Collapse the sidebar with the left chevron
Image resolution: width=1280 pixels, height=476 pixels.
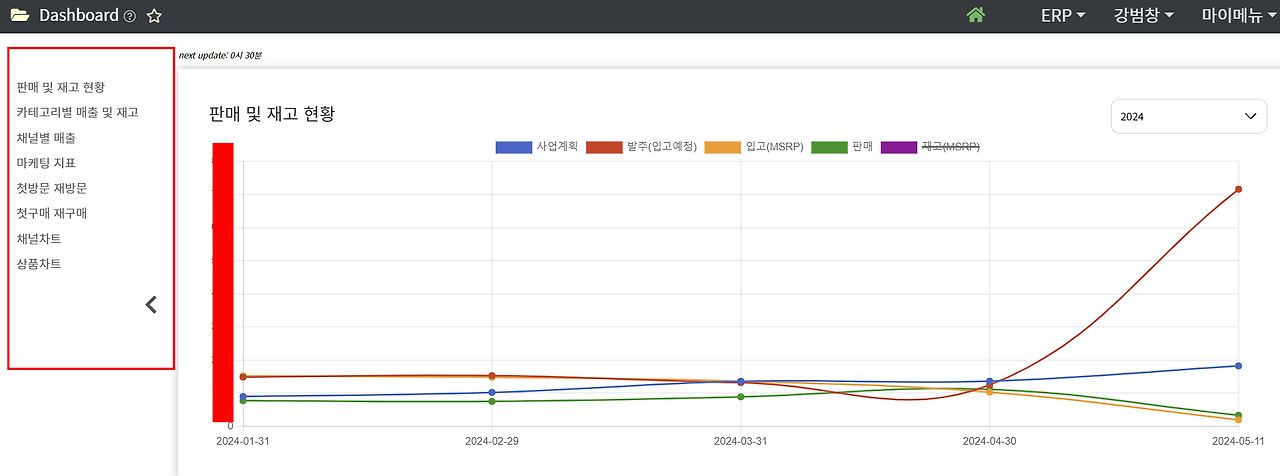coord(151,305)
